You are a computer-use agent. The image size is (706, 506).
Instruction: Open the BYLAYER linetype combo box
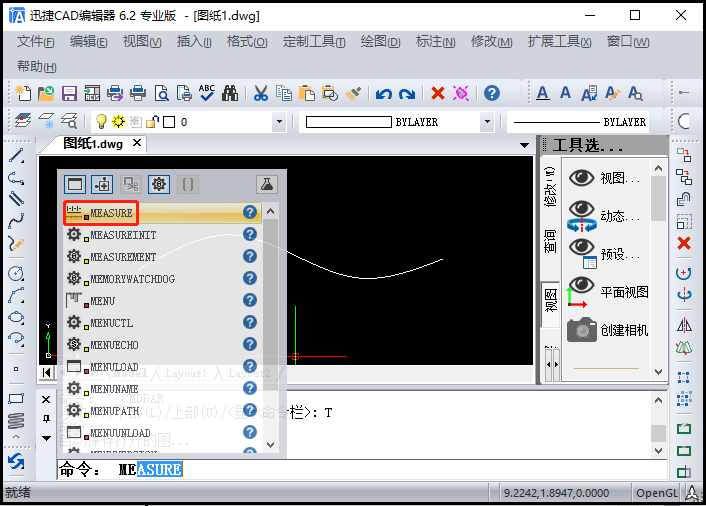(x=578, y=122)
